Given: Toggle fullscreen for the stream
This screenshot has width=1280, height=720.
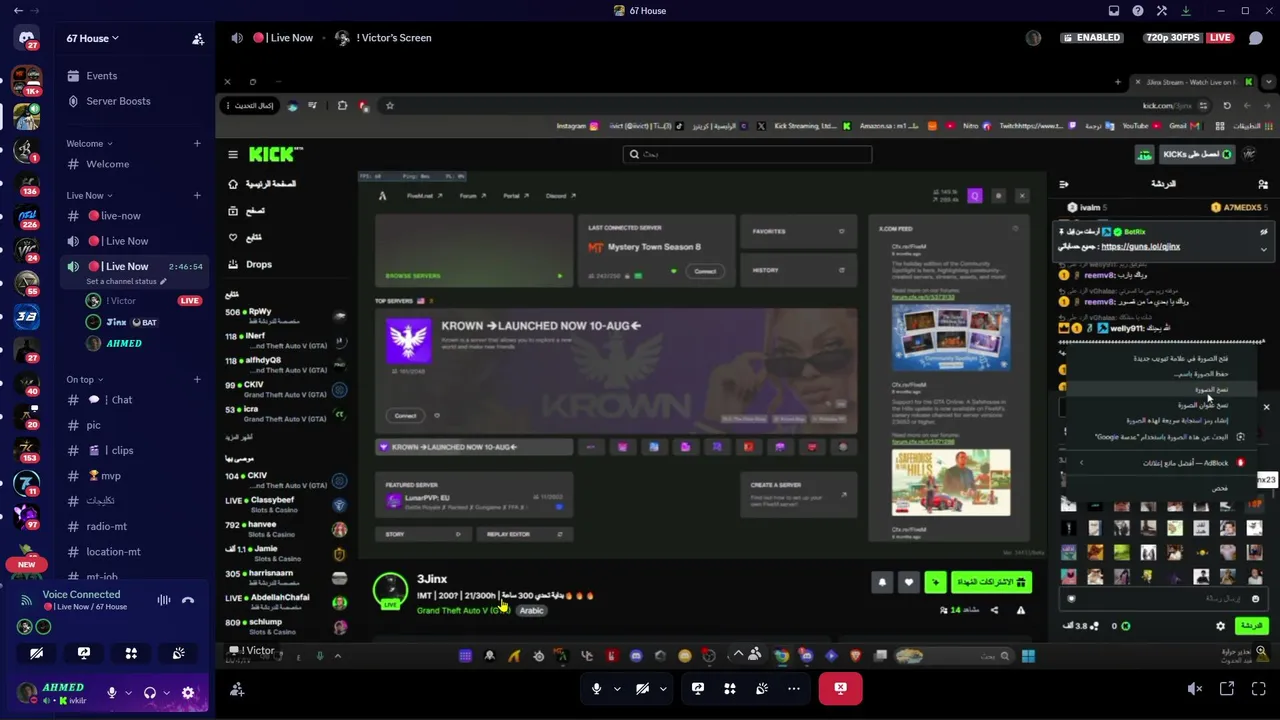Looking at the screenshot, I should [x=1259, y=689].
